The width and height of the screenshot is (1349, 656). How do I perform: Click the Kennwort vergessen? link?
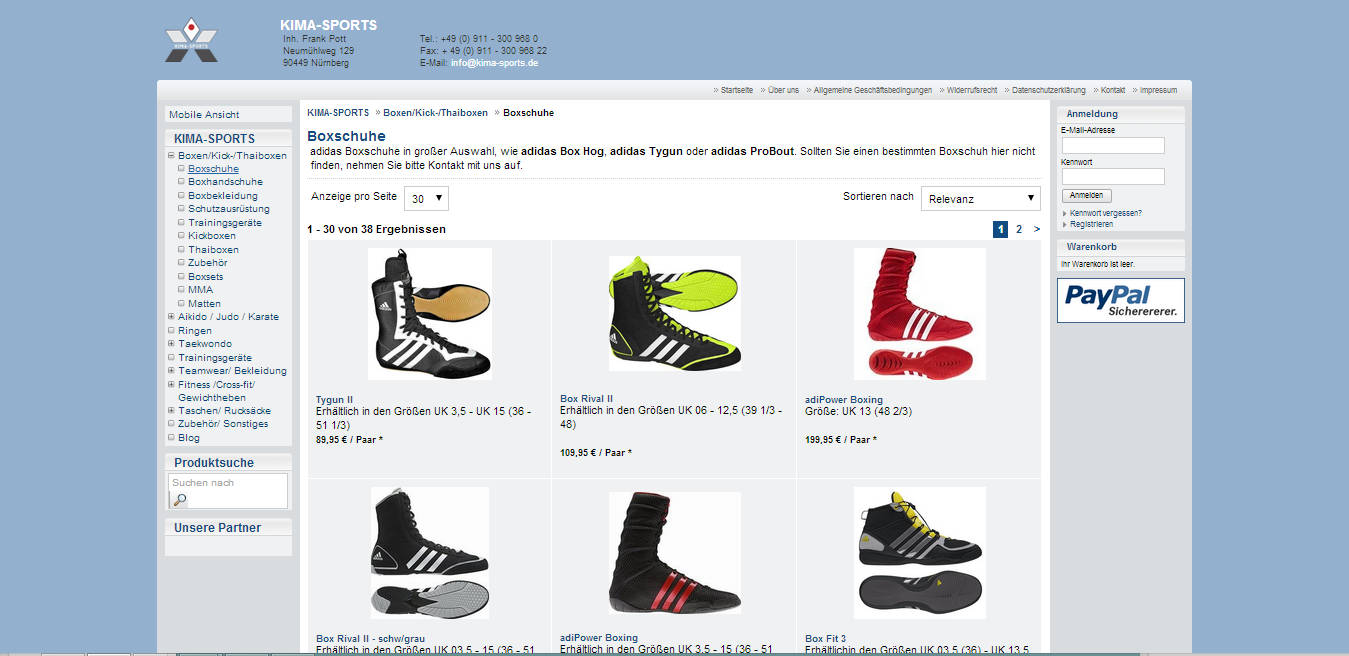click(x=1106, y=213)
